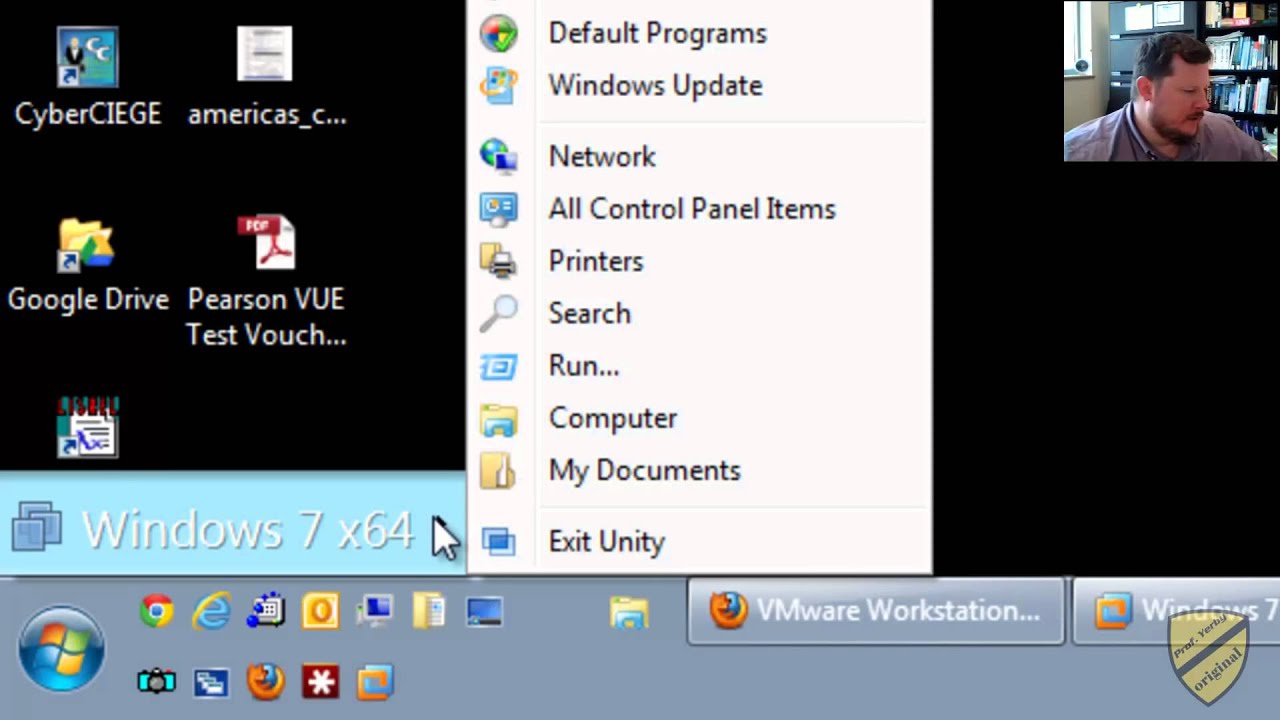Select the notepad shortcut icon below Google Drive
The image size is (1280, 720).
tap(88, 428)
